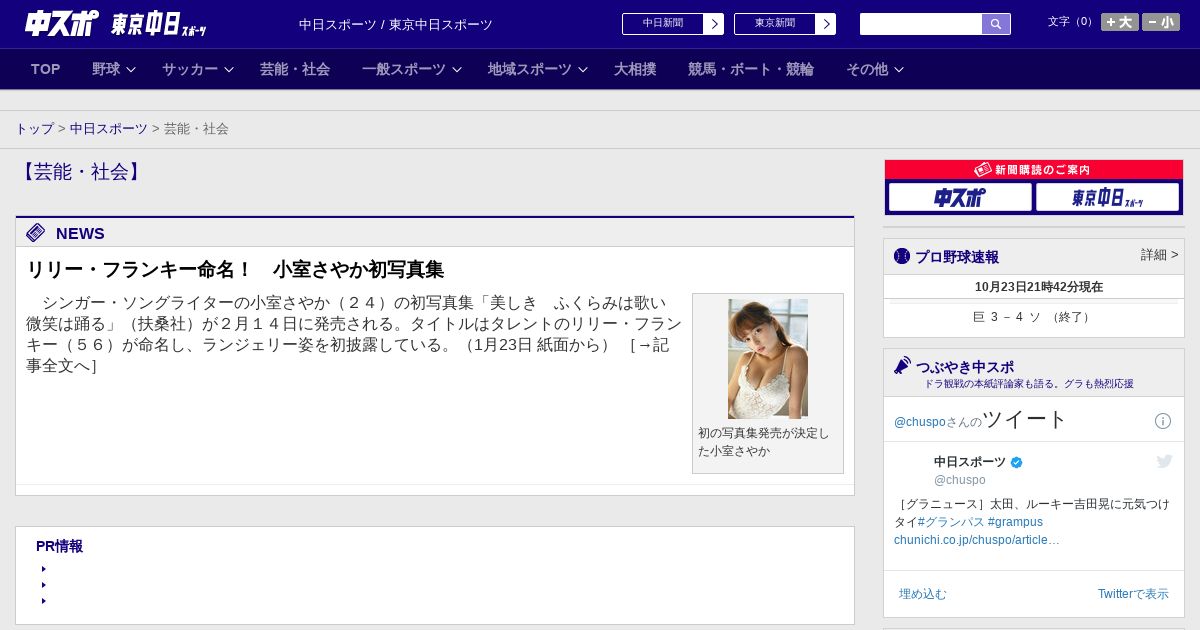
Task: Click the photo caption 初の写真集発売が決定した小室さやか
Action: [764, 442]
